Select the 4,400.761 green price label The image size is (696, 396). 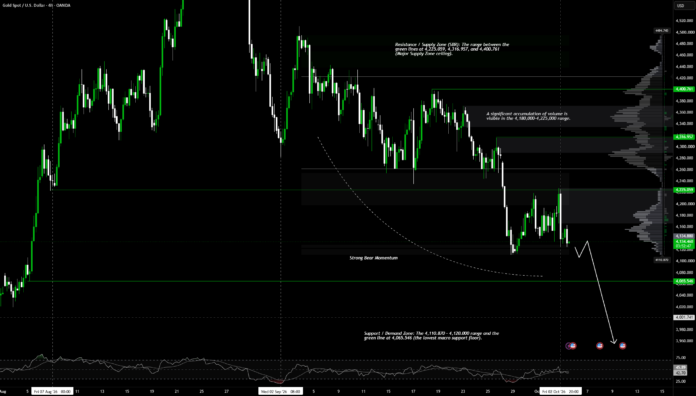[x=684, y=89]
